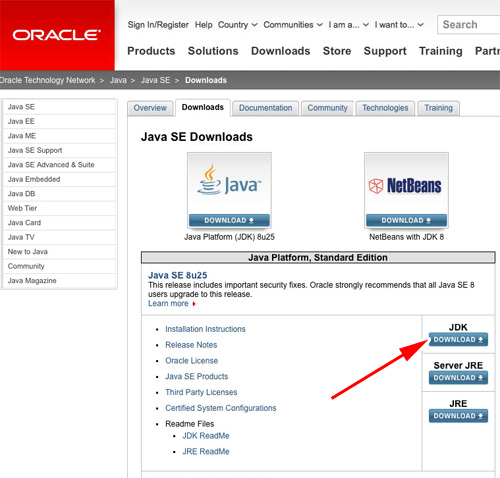
Task: Open the JRE ReadMe link
Action: click(x=206, y=452)
